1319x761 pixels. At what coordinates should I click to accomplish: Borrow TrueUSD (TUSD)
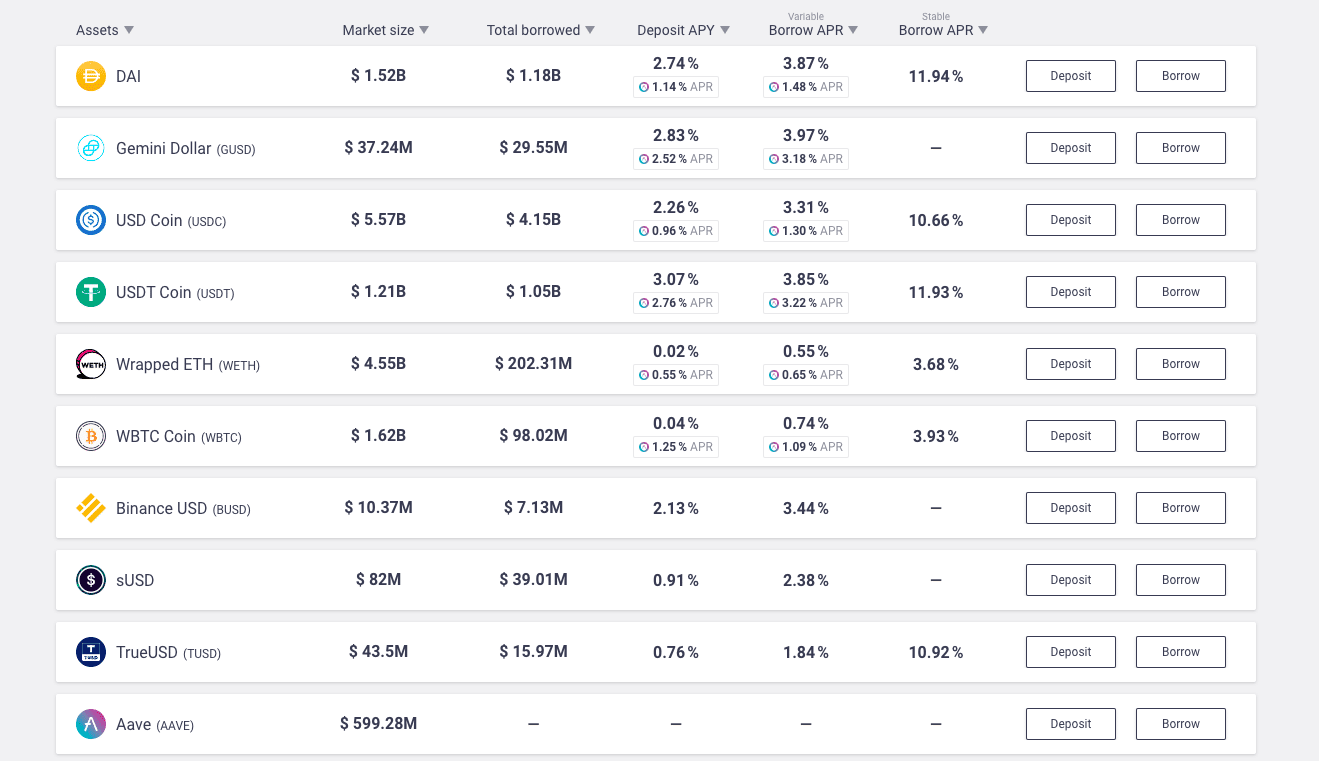1181,652
